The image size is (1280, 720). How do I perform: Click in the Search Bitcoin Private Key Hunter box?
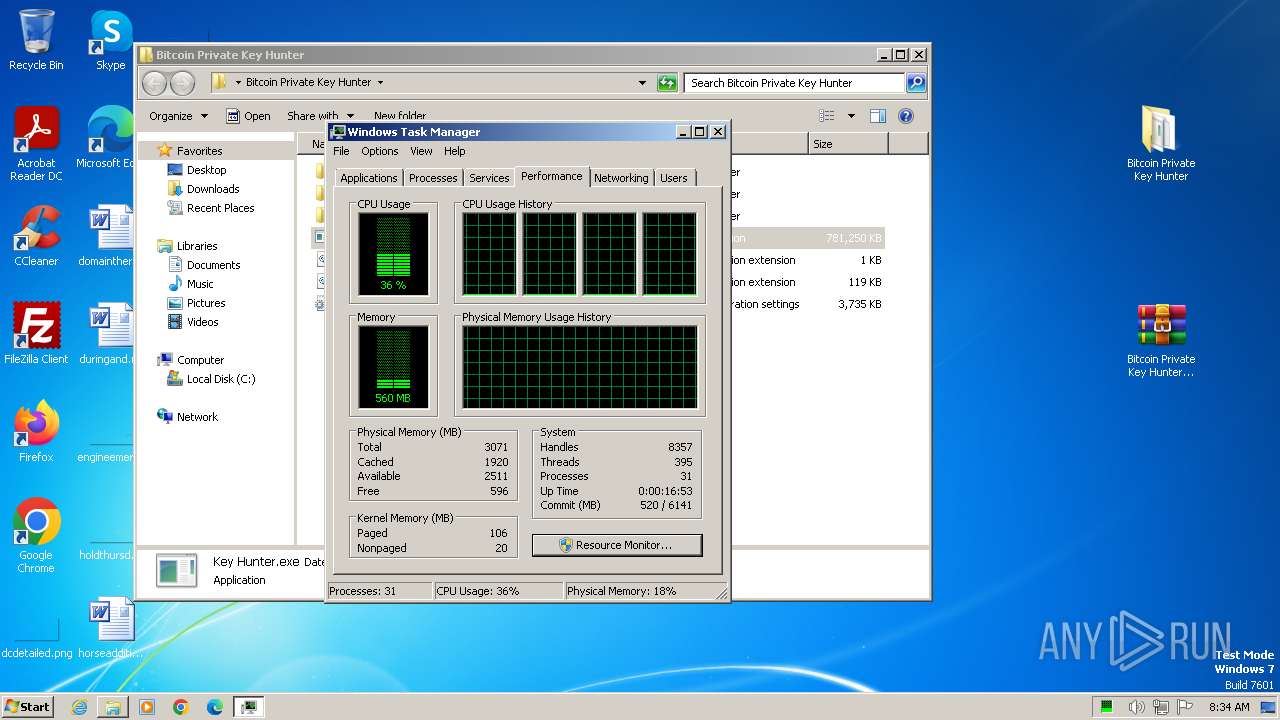[794, 83]
